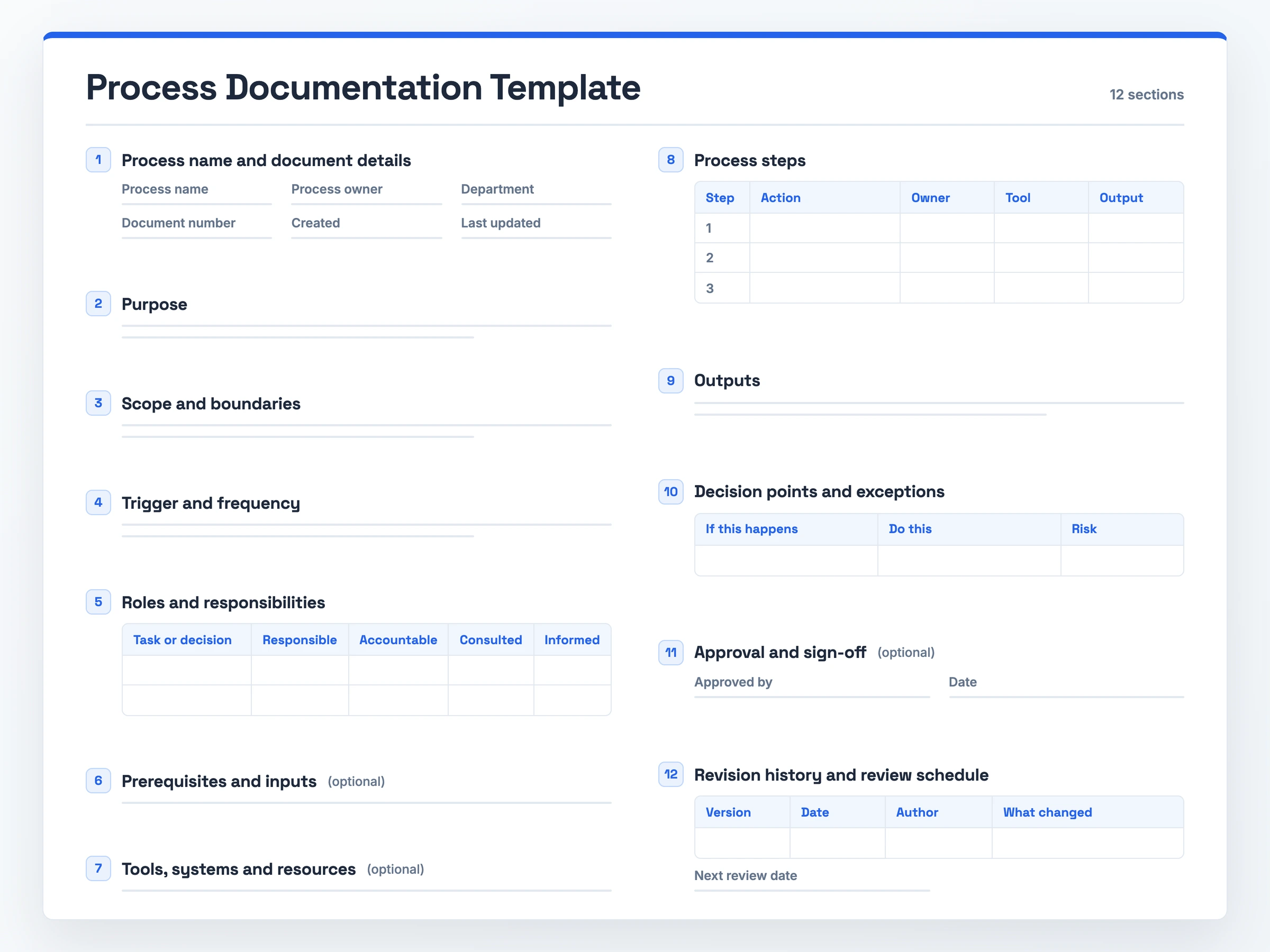Click the Roles and responsibilities heading

pos(223,602)
